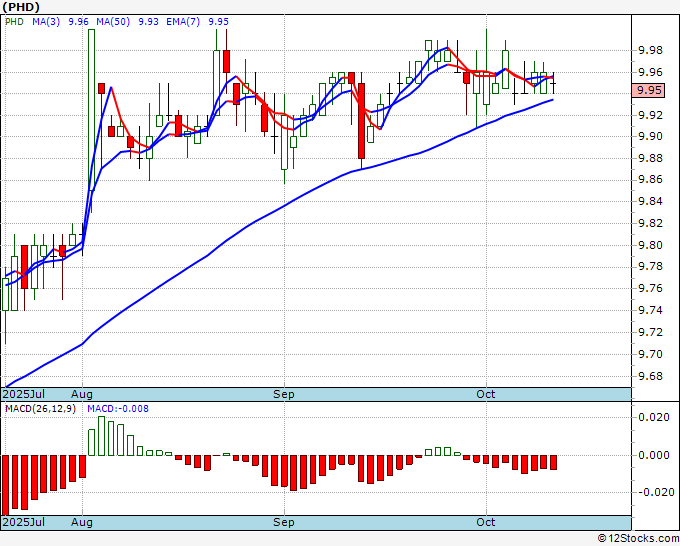This screenshot has width=680, height=546.
Task: Click 2025Jul on the price chart date axis
Action: [x=23, y=394]
